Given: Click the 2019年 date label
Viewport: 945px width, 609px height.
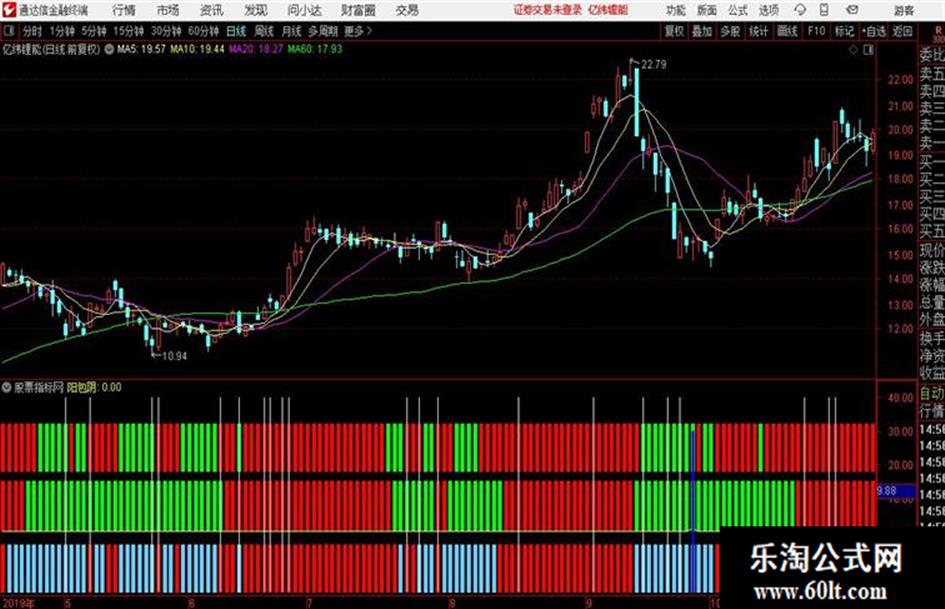Looking at the screenshot, I should click(x=18, y=602).
